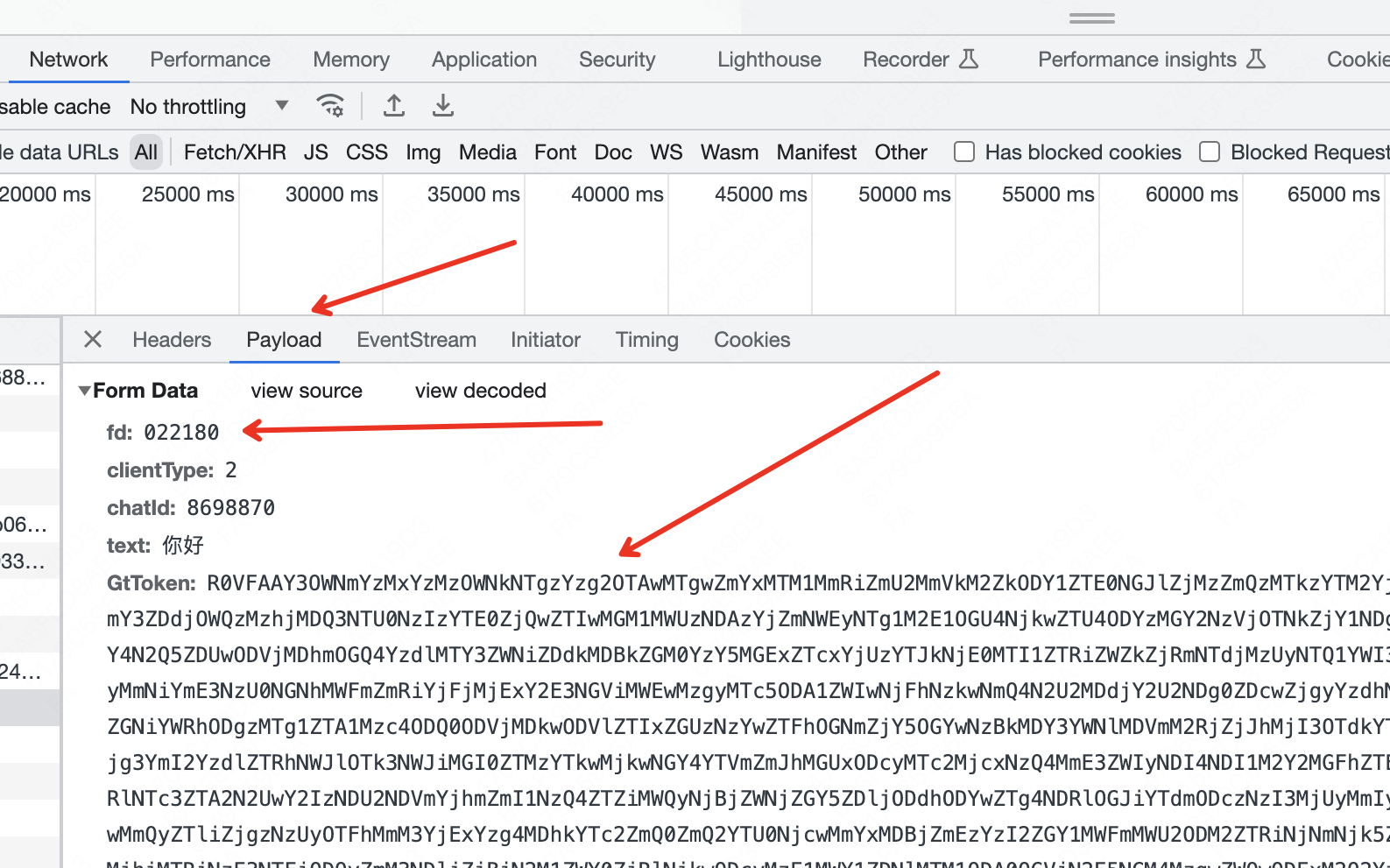
Task: Switch to the Application panel tab
Action: tap(483, 60)
